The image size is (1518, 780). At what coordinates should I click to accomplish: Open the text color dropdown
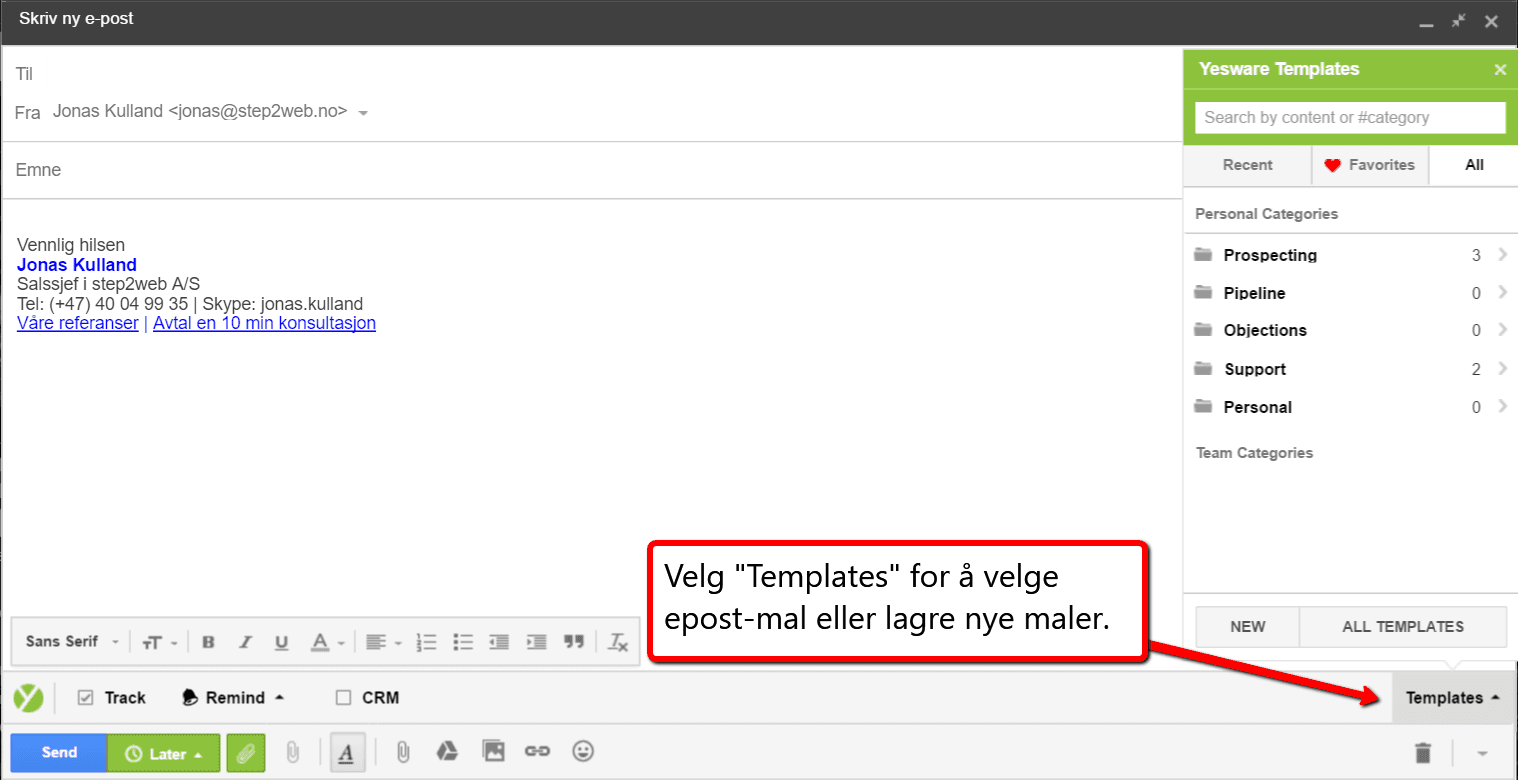327,642
